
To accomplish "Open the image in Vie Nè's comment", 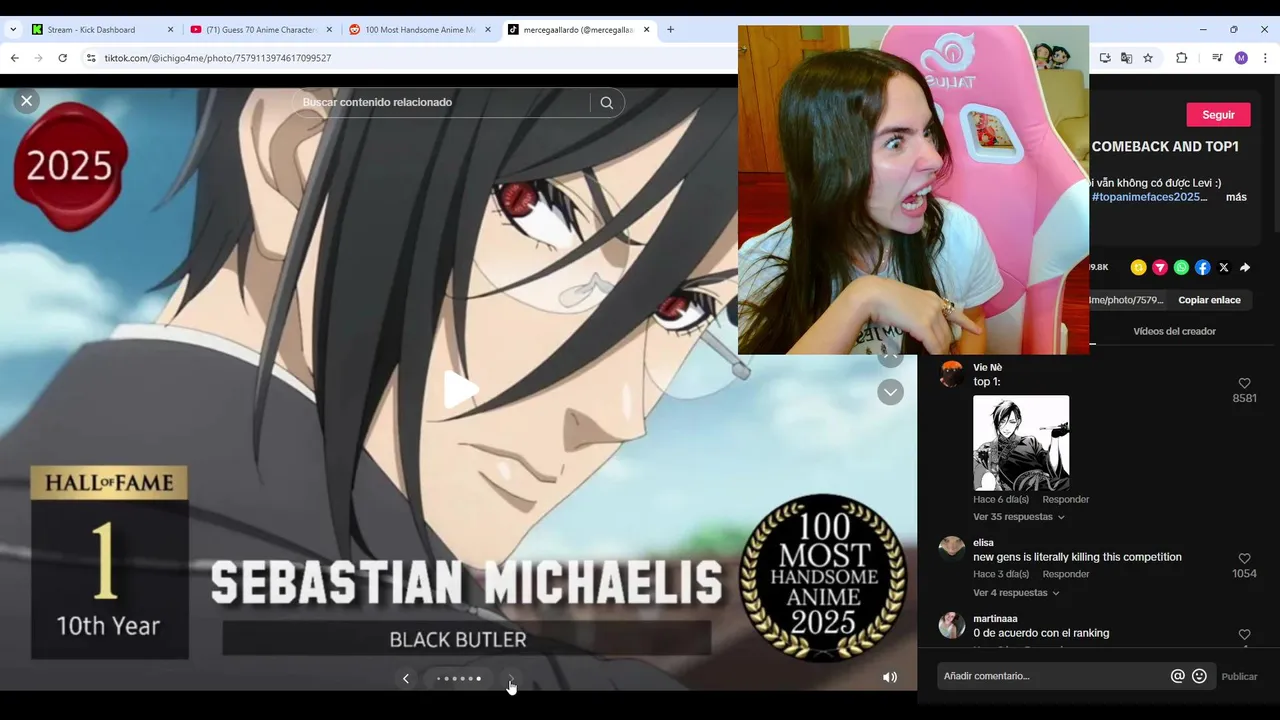I will click(1021, 443).
